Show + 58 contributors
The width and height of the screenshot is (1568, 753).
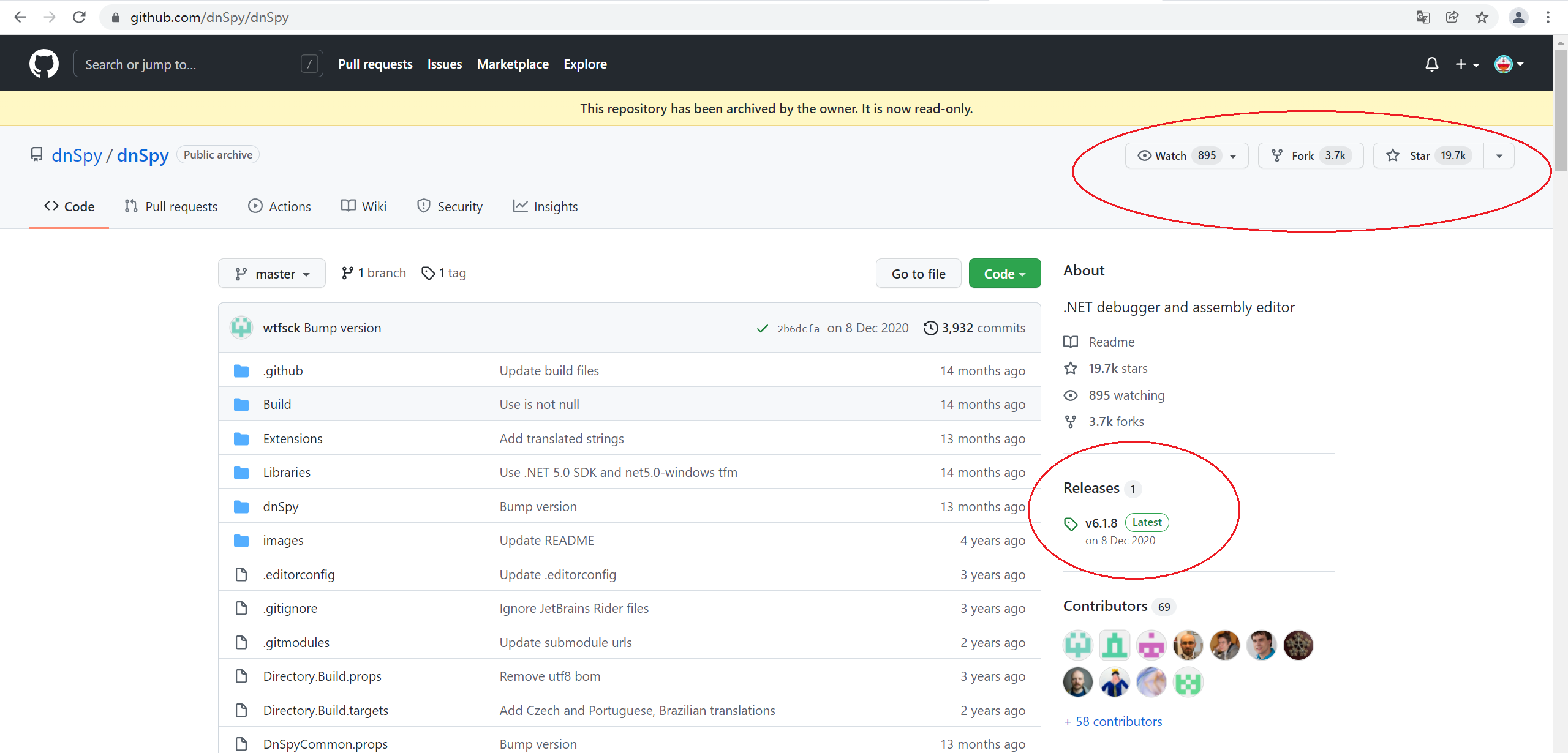click(1112, 721)
